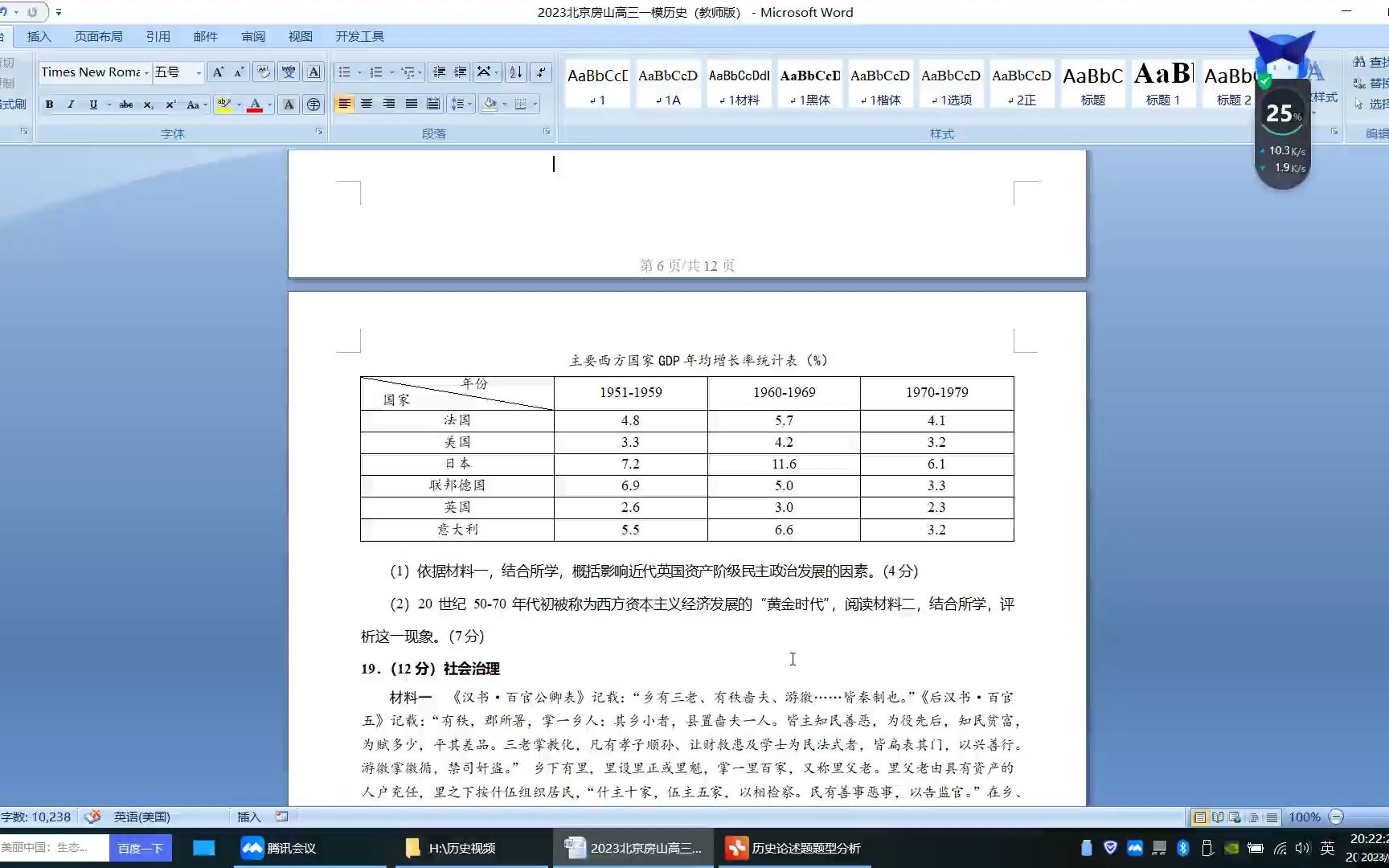Click the 100% zoom level button
1389x868 pixels.
(x=1304, y=817)
